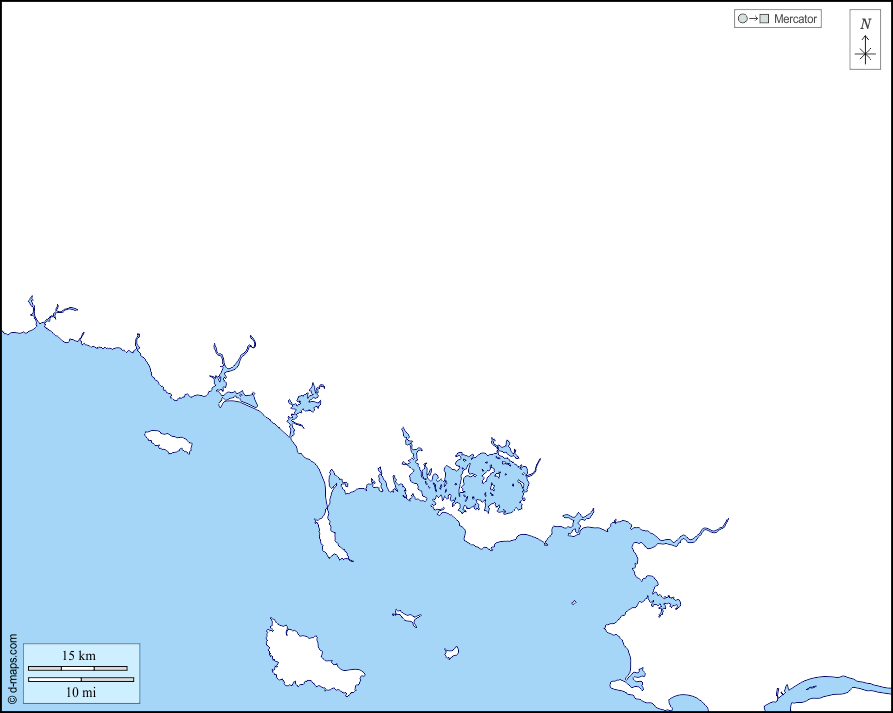Click the italic N compass letter

point(865,24)
